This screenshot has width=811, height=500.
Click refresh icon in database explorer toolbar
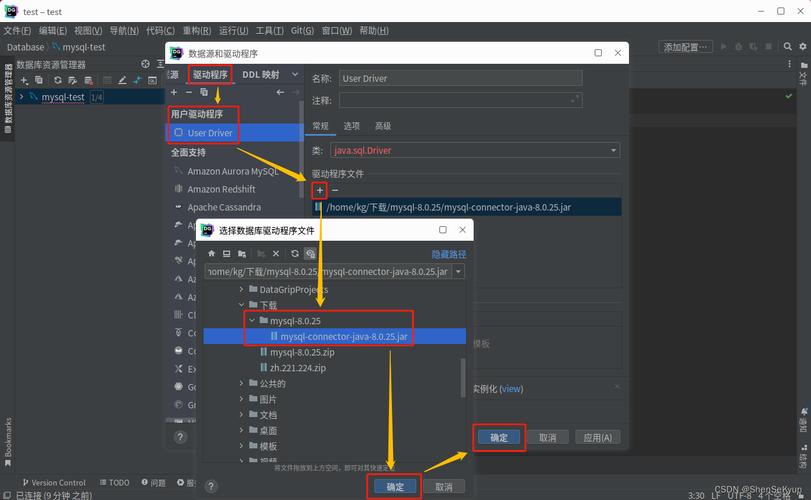click(57, 80)
